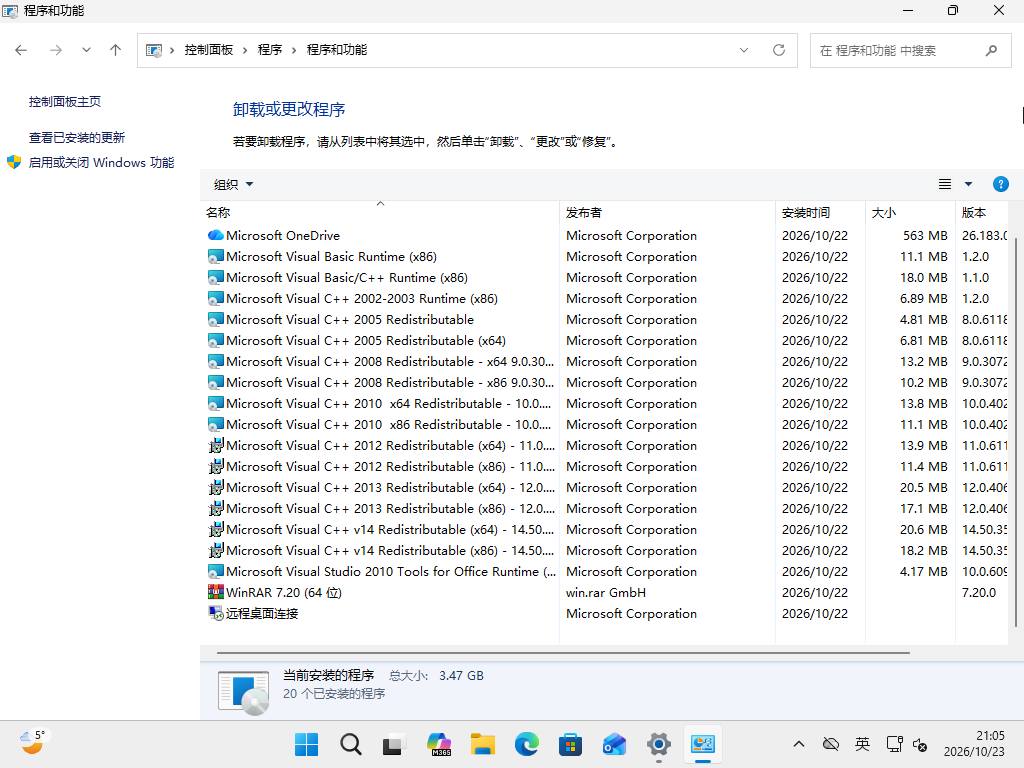Open taskbar Search
Viewport: 1024px width, 768px height.
(x=351, y=744)
